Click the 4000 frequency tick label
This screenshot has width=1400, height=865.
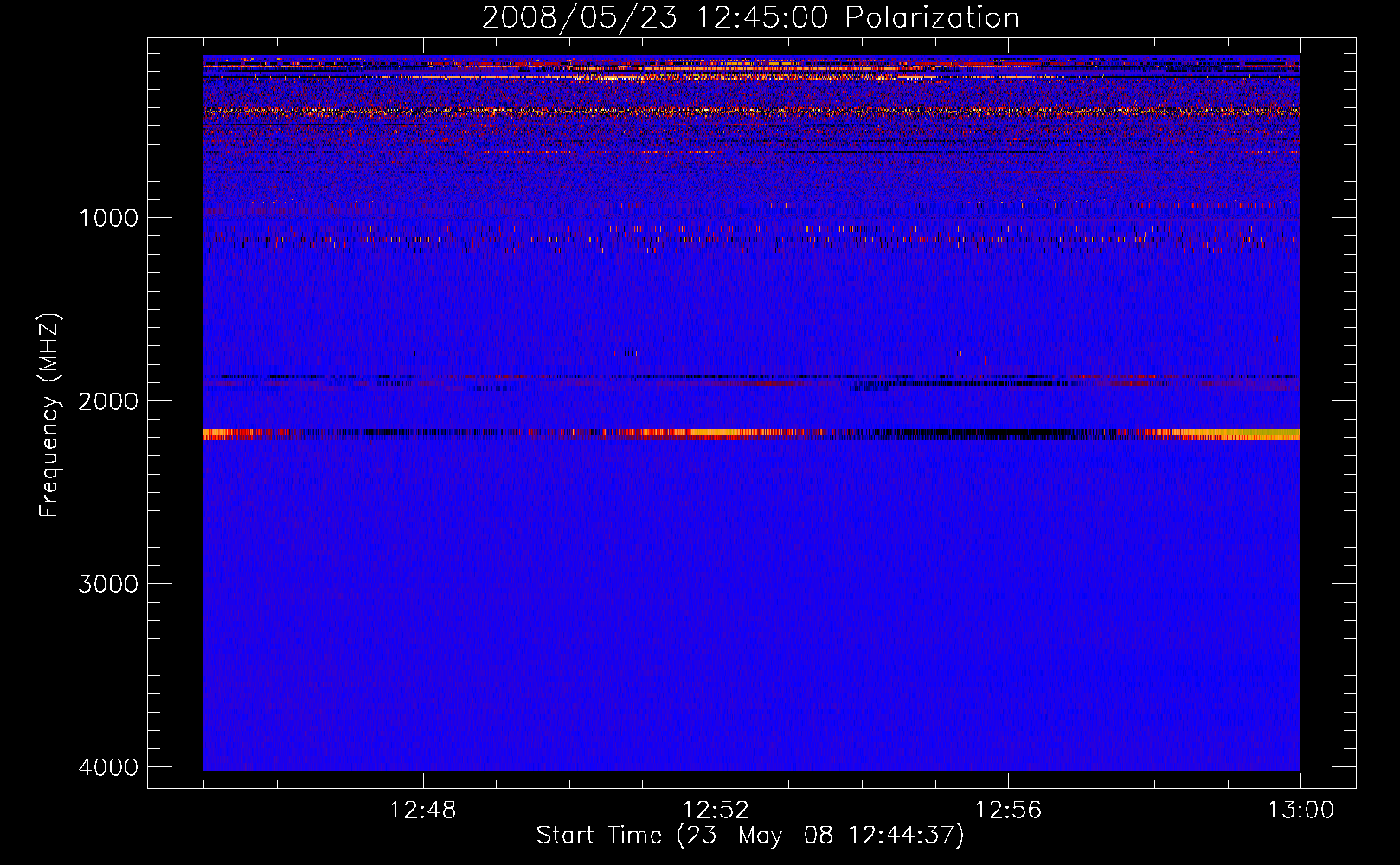coord(109,766)
